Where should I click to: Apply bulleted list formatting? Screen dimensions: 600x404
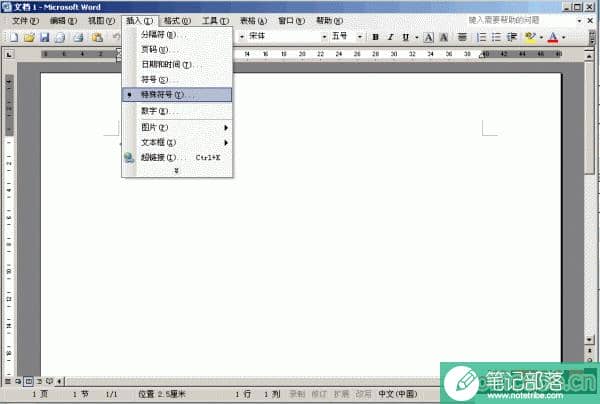click(x=496, y=37)
